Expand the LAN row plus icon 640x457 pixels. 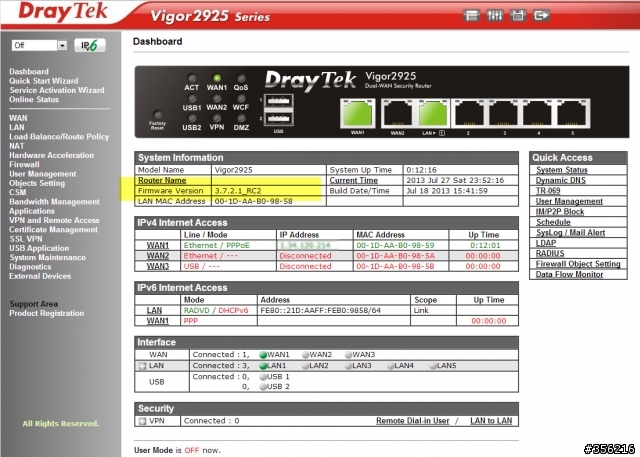point(142,366)
